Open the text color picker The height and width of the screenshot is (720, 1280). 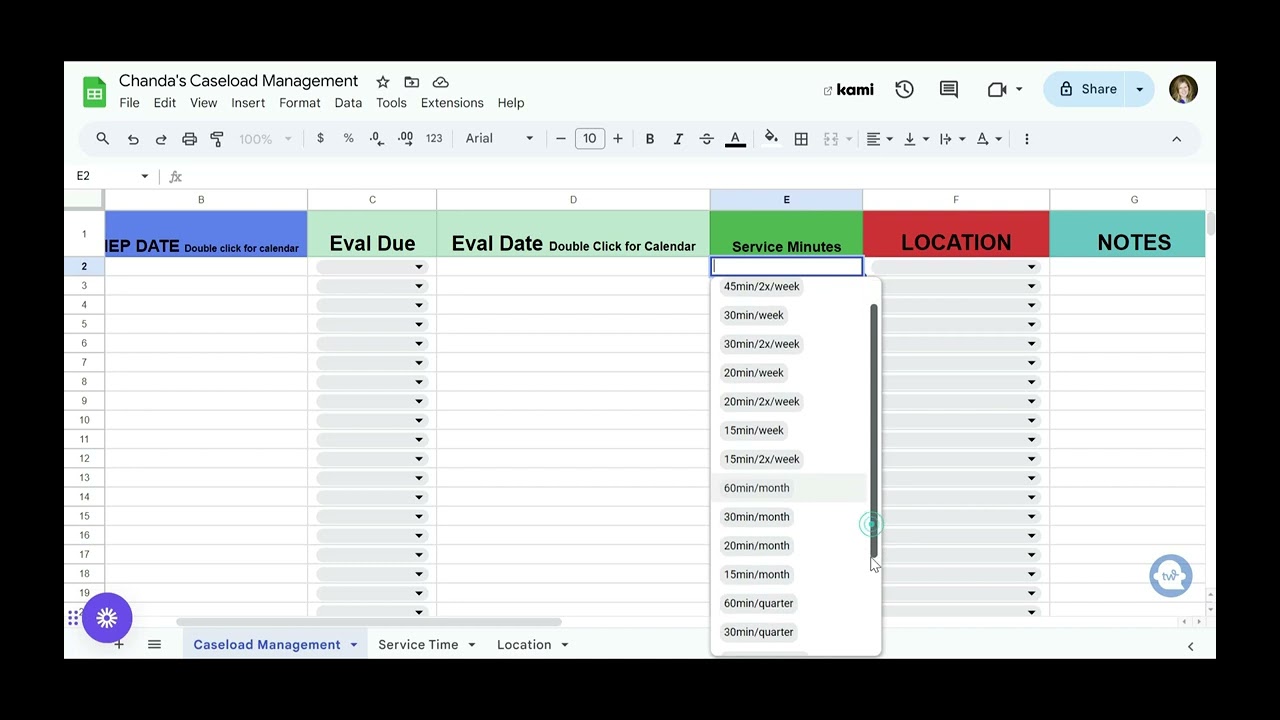click(735, 139)
